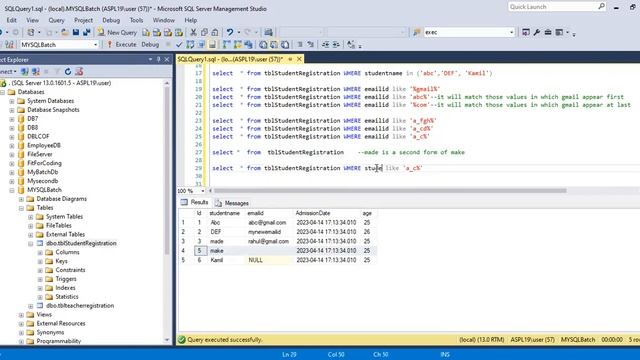This screenshot has width=640, height=360.
Task: Click the Find in Files icon
Action: click(416, 32)
